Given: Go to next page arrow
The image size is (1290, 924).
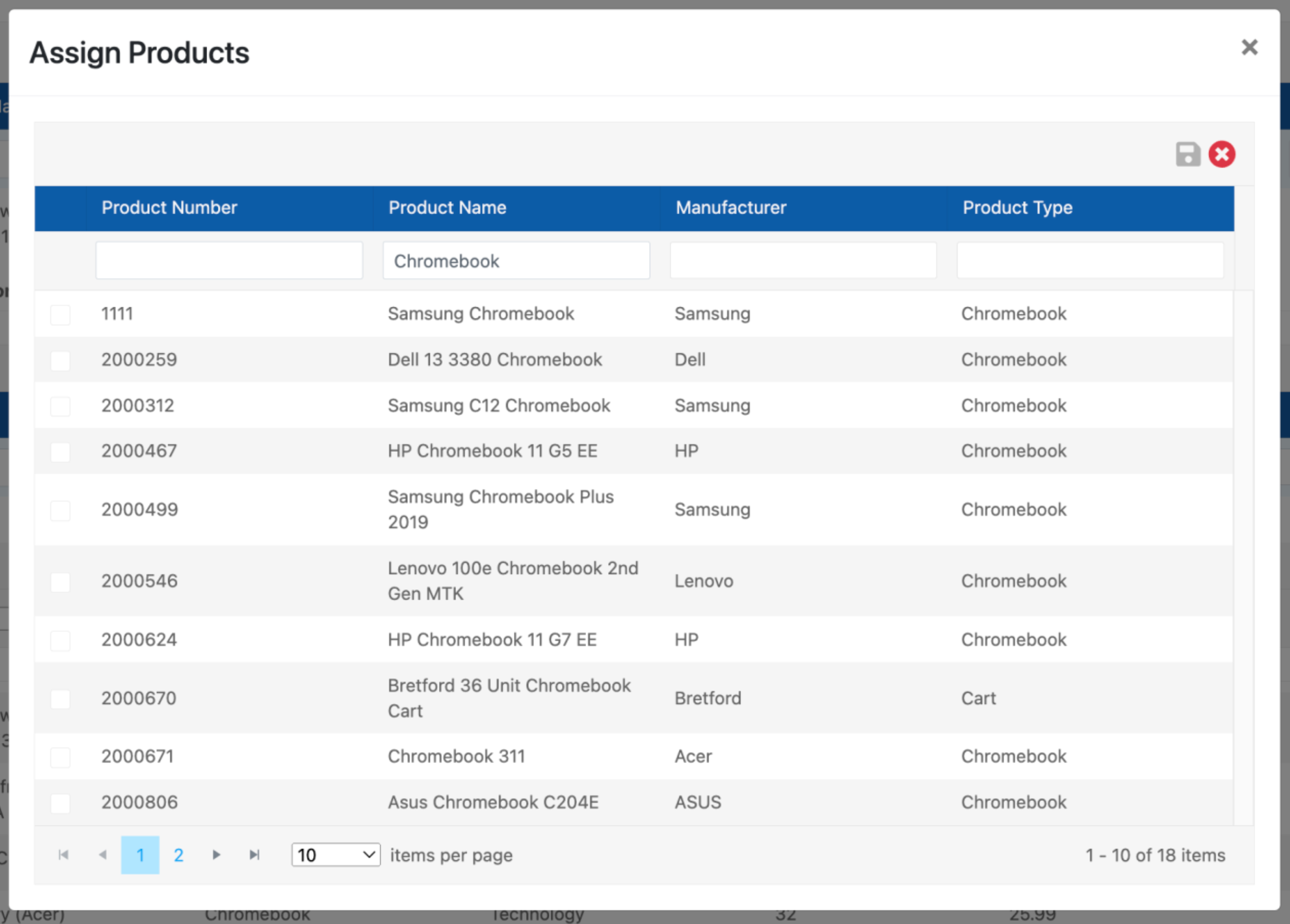Looking at the screenshot, I should 216,854.
